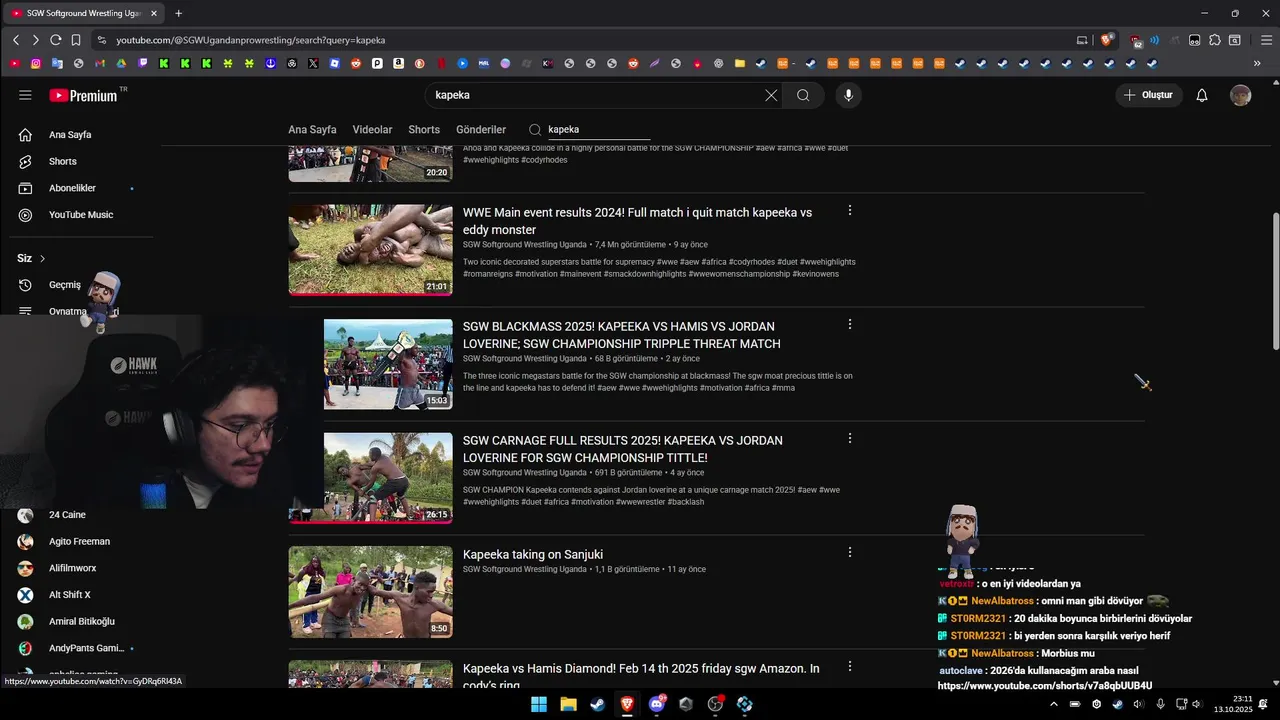Switch to the Gönderiler tab
The image size is (1280, 720).
pyautogui.click(x=481, y=130)
